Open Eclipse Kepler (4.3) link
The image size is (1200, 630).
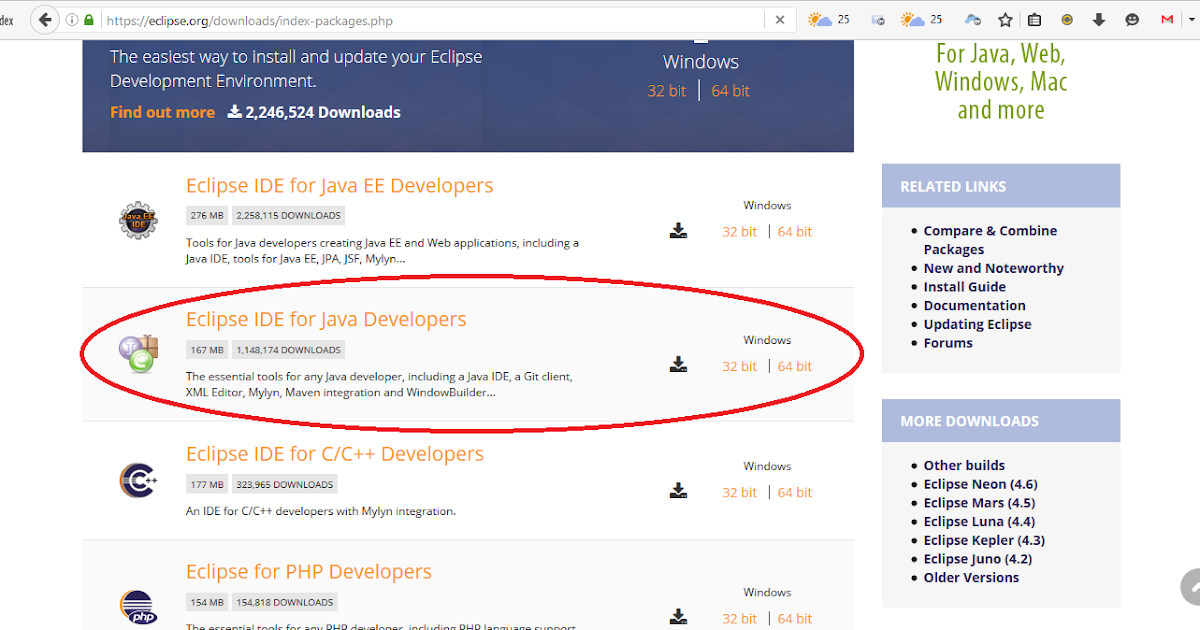coord(984,540)
